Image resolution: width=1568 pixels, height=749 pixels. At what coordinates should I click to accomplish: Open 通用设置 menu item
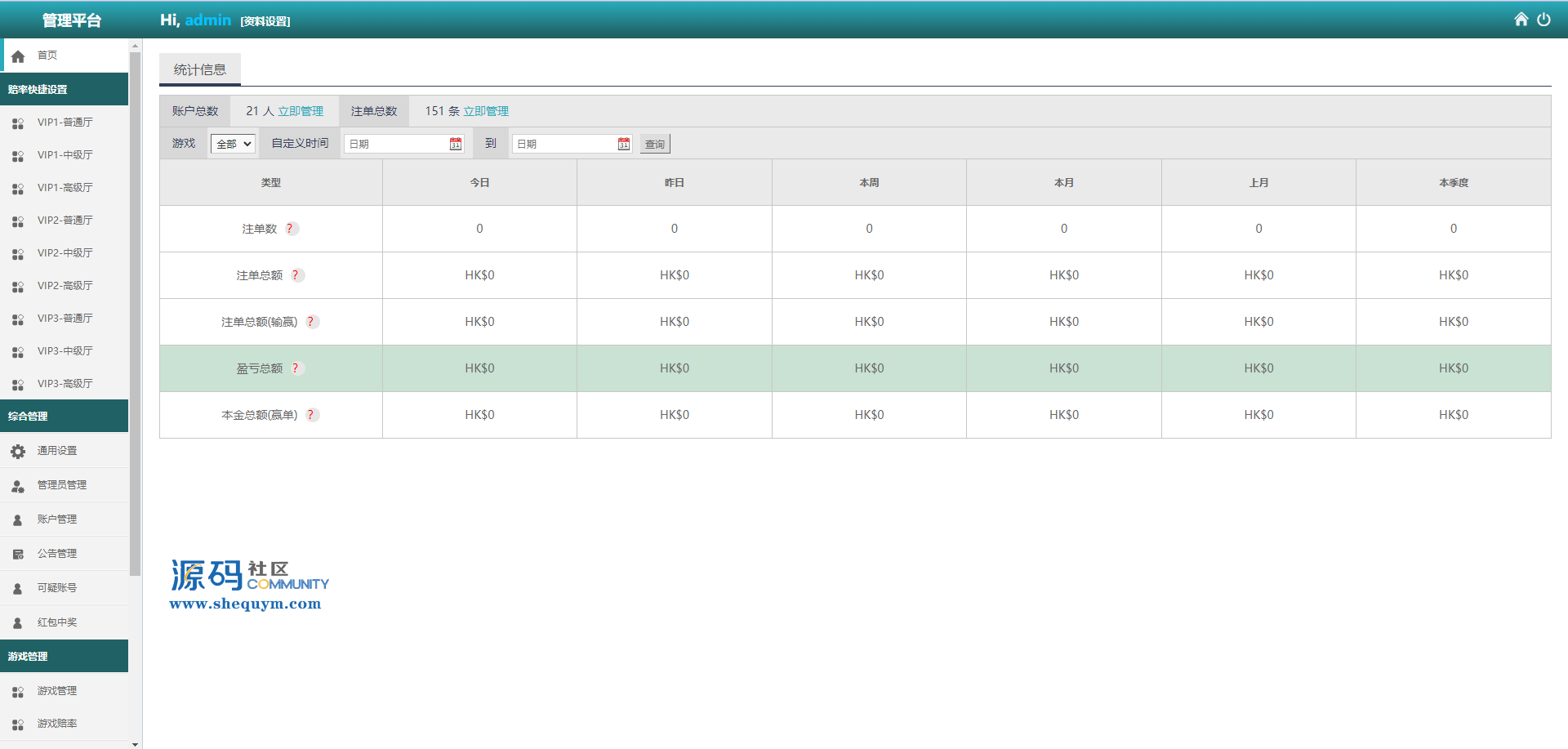[65, 451]
